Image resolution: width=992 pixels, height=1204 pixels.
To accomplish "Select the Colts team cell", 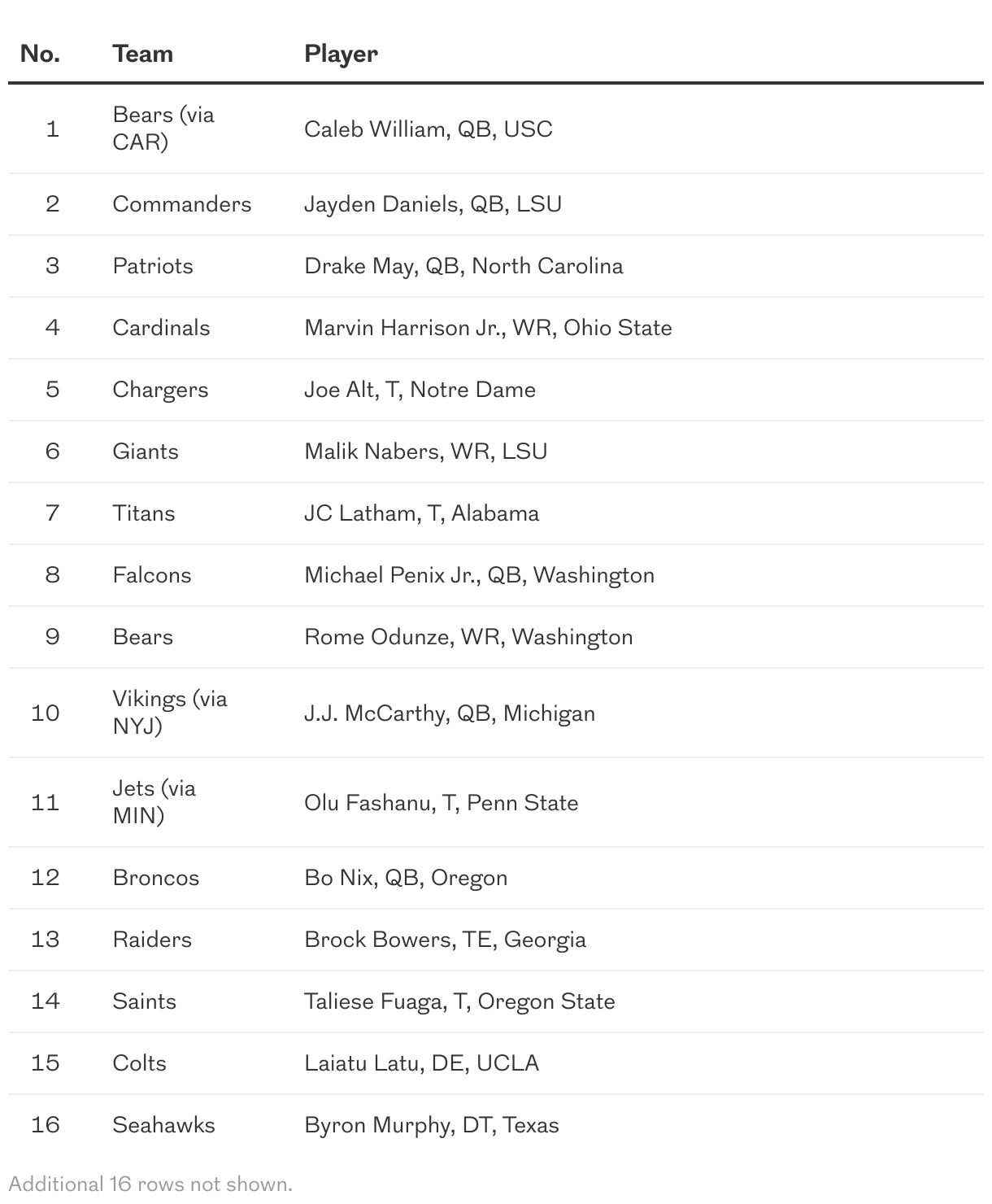I will coord(139,1063).
